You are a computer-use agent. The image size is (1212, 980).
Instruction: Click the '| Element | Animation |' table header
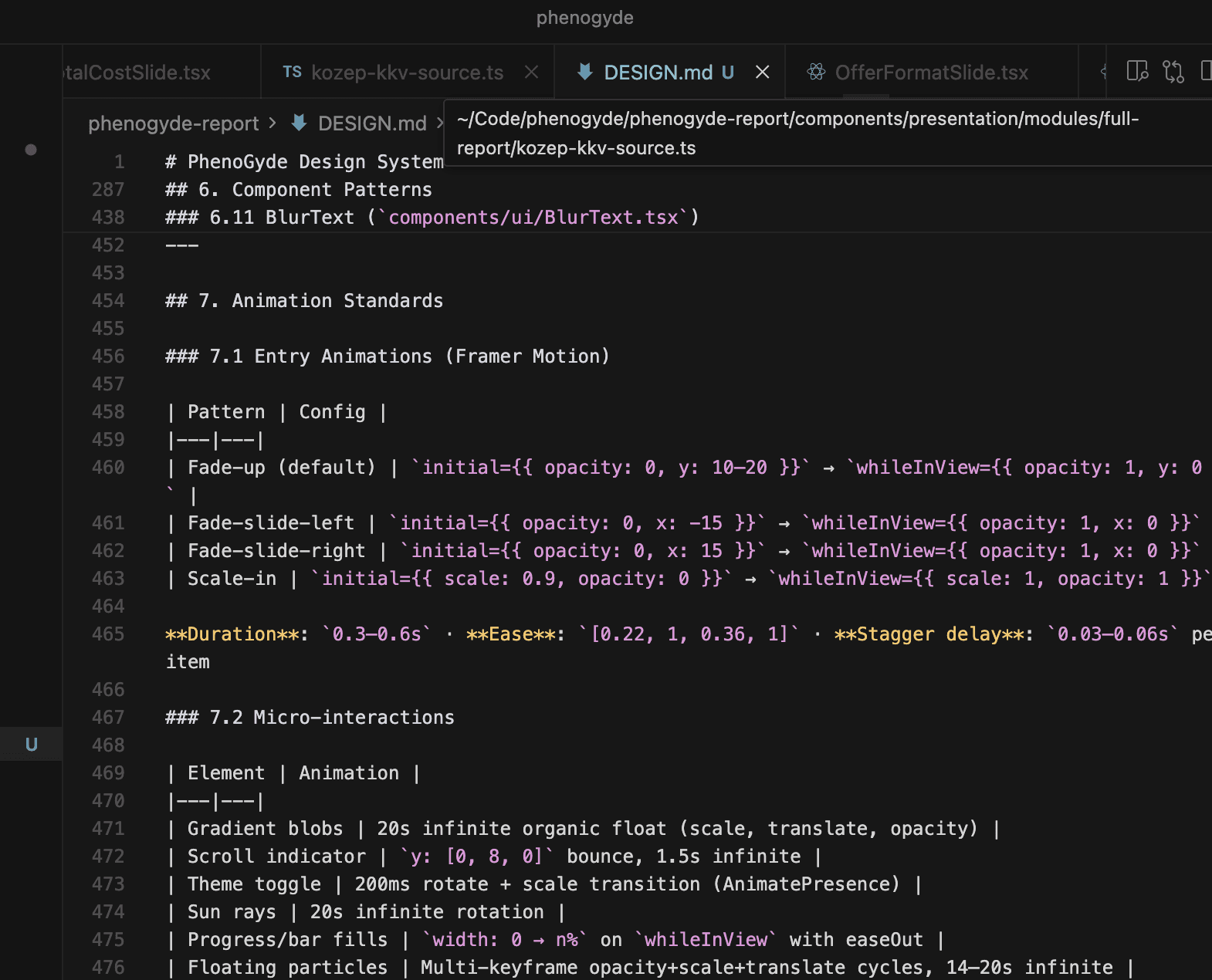coord(293,772)
